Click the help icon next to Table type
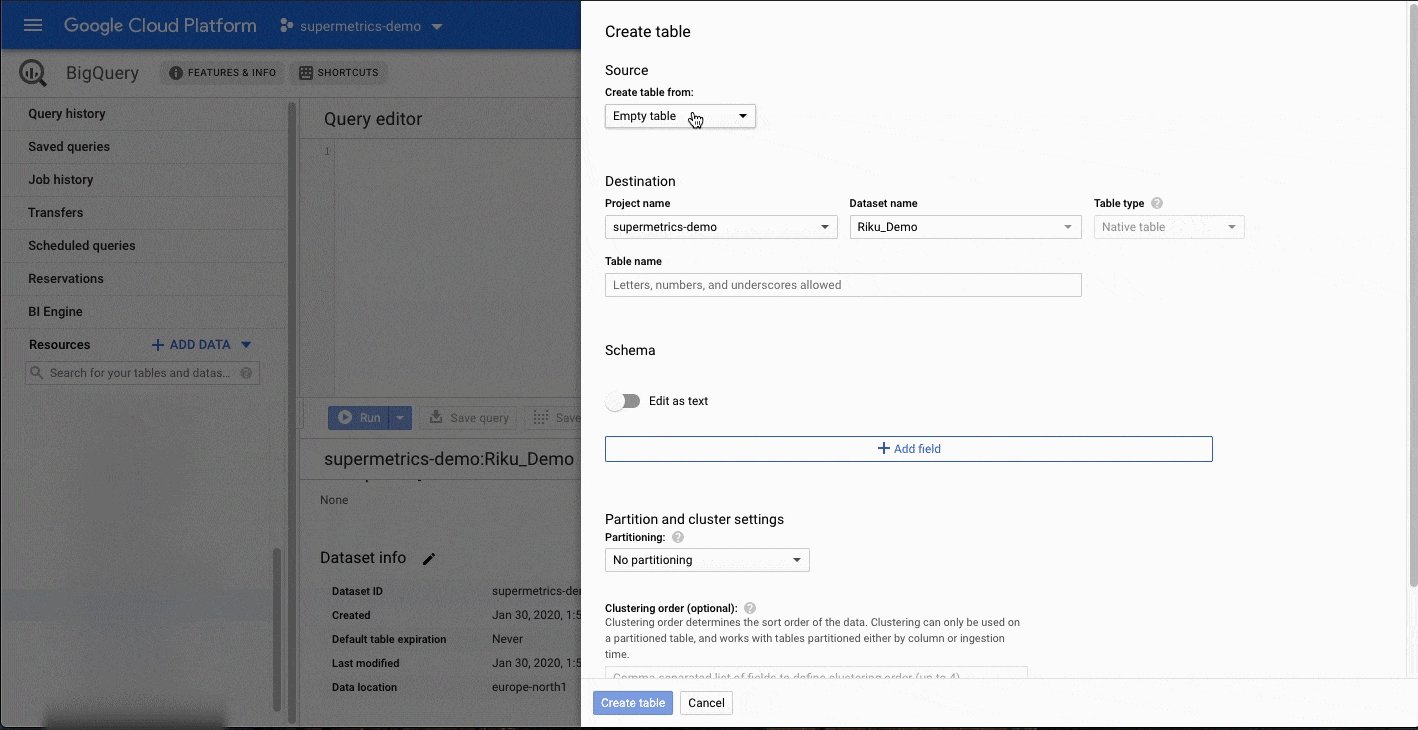This screenshot has height=730, width=1418. pyautogui.click(x=1156, y=203)
